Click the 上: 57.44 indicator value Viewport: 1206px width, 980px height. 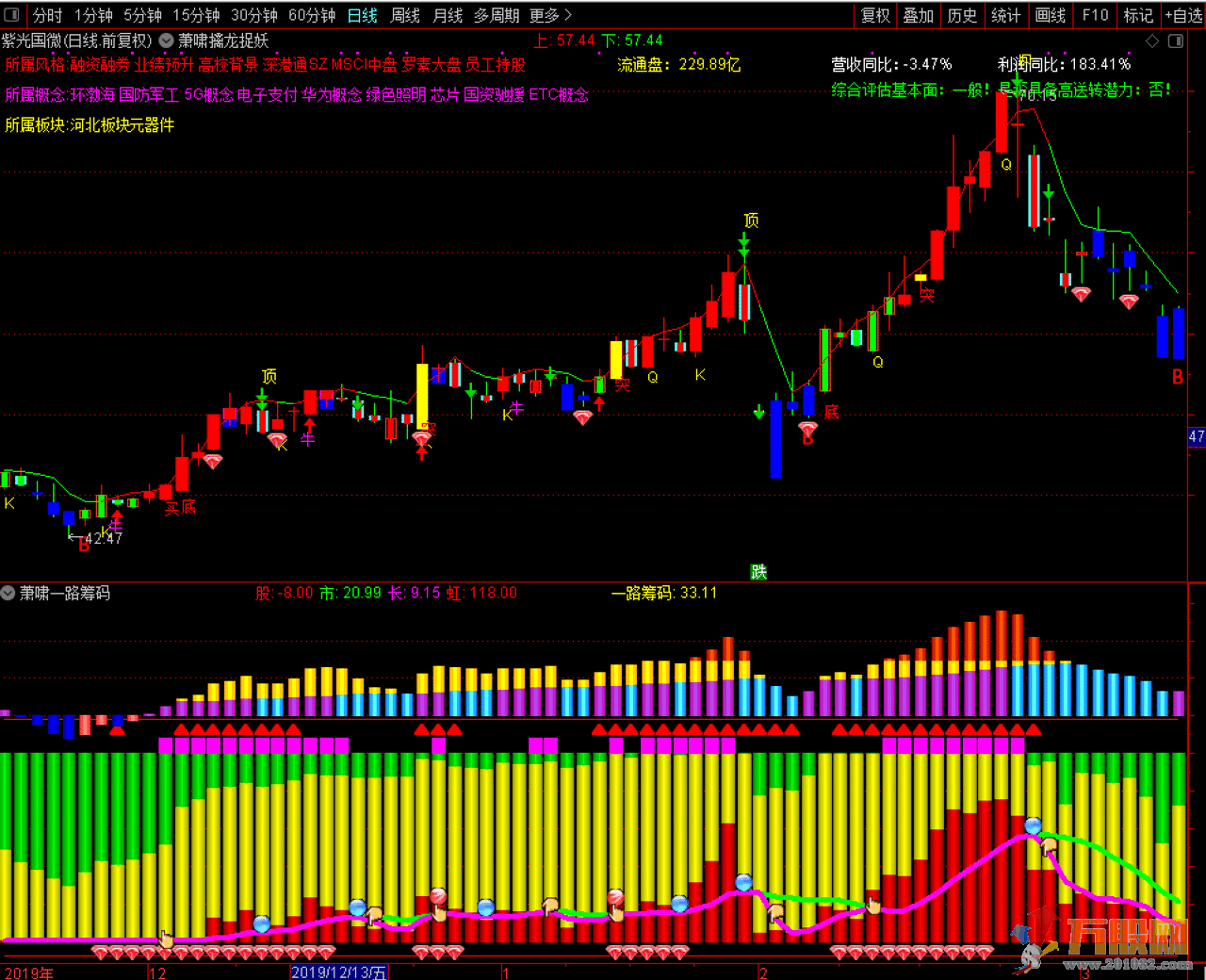tap(564, 41)
